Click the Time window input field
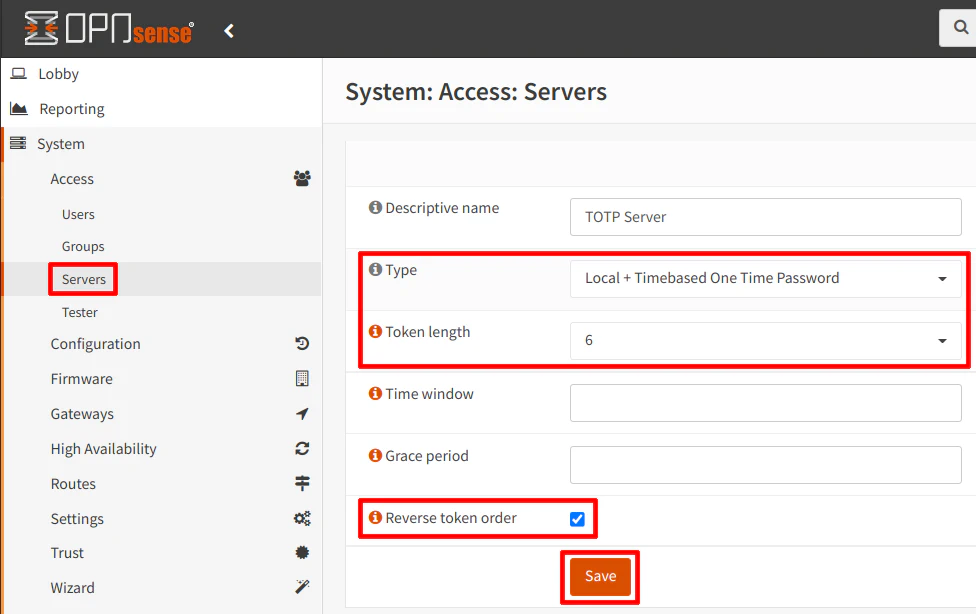The width and height of the screenshot is (976, 614). tap(766, 403)
